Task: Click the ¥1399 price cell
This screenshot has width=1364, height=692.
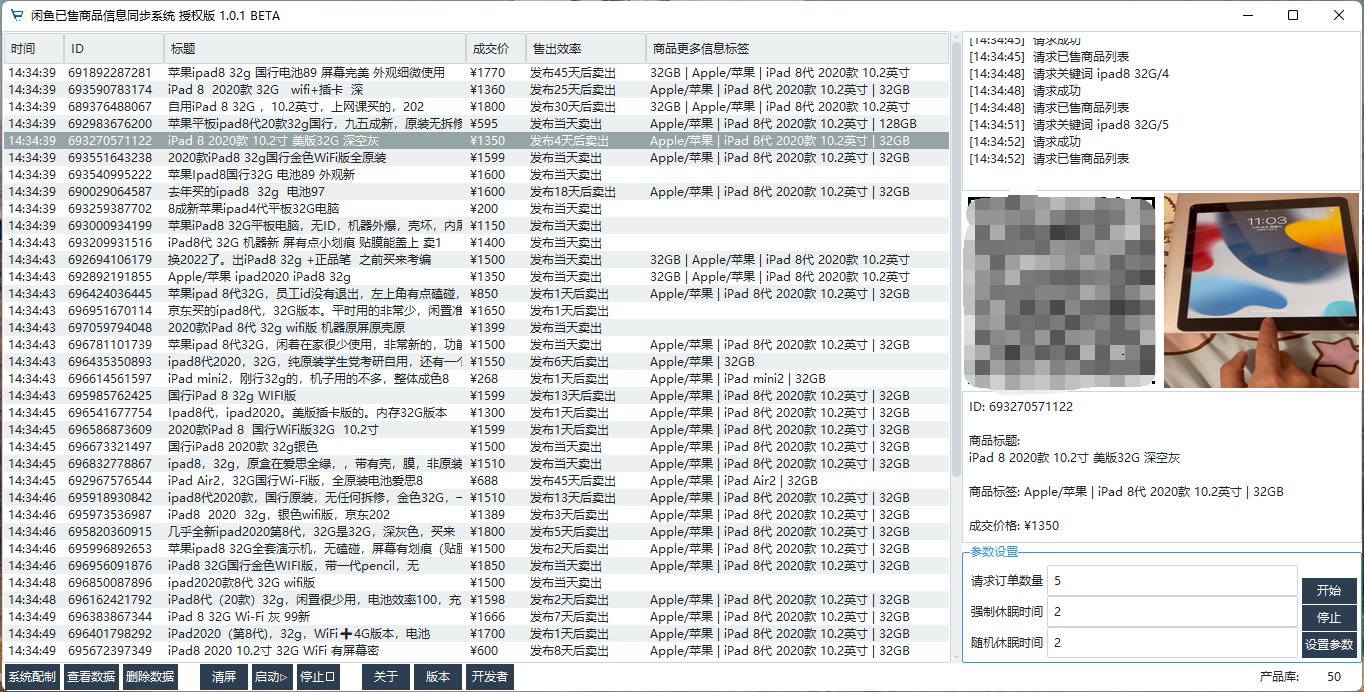Action: pyautogui.click(x=489, y=327)
